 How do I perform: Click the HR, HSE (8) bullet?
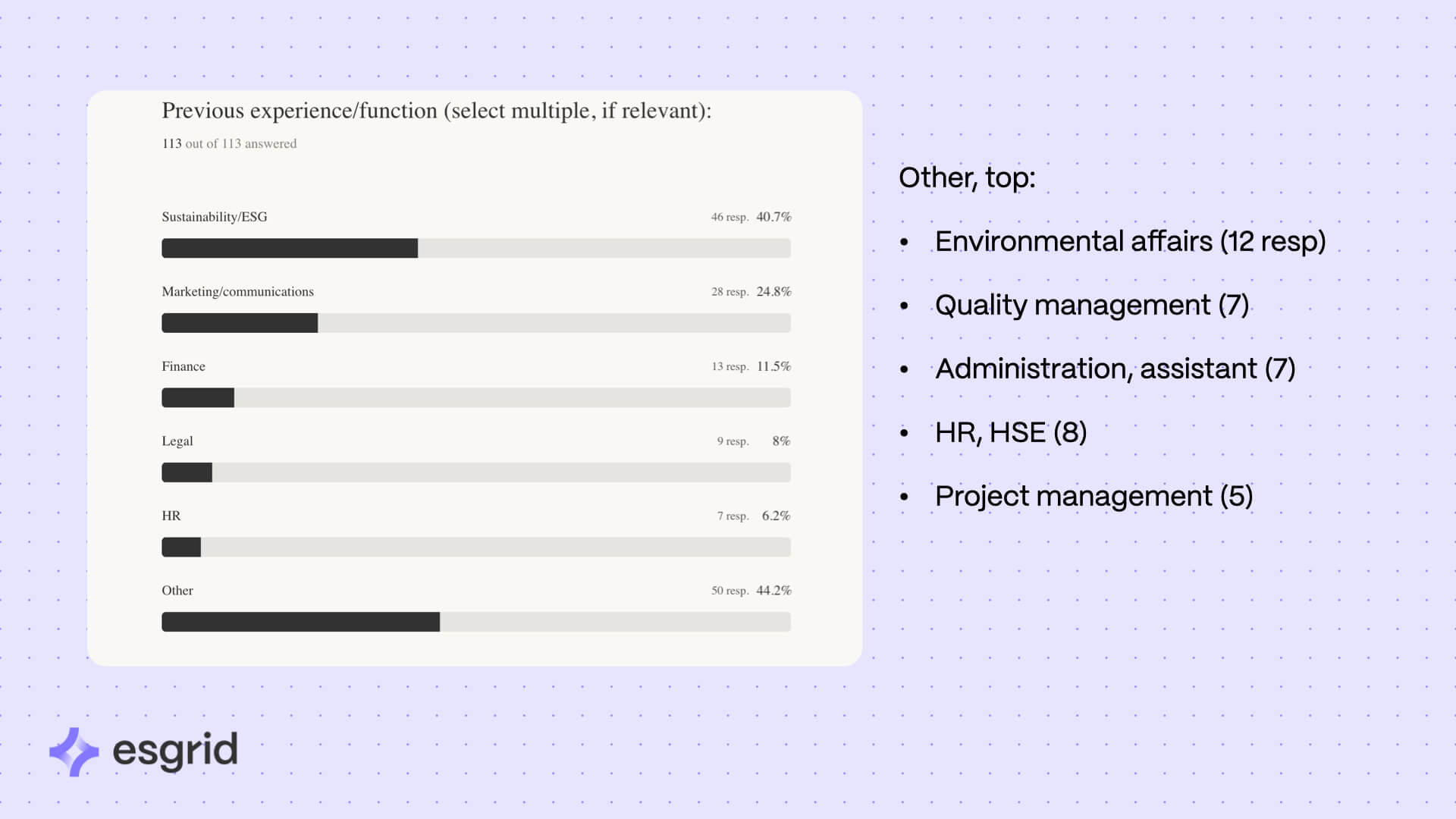(1011, 432)
